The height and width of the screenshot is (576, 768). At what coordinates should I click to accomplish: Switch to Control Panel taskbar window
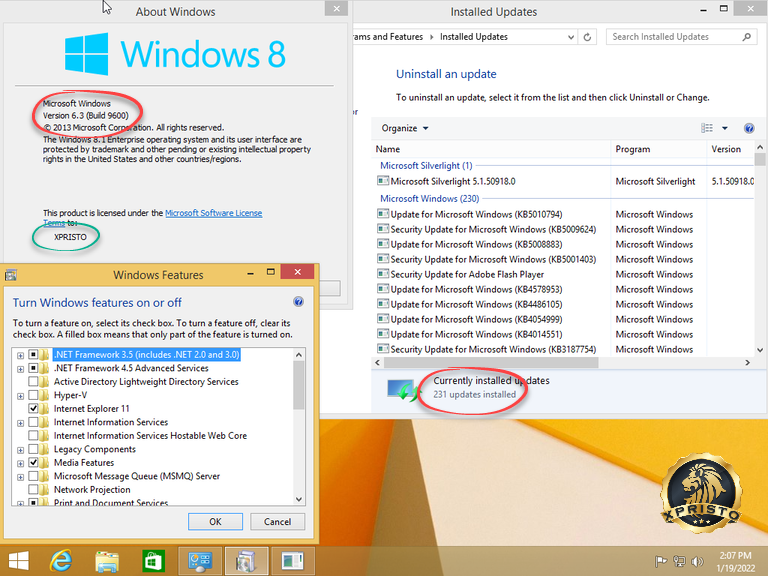click(x=200, y=561)
